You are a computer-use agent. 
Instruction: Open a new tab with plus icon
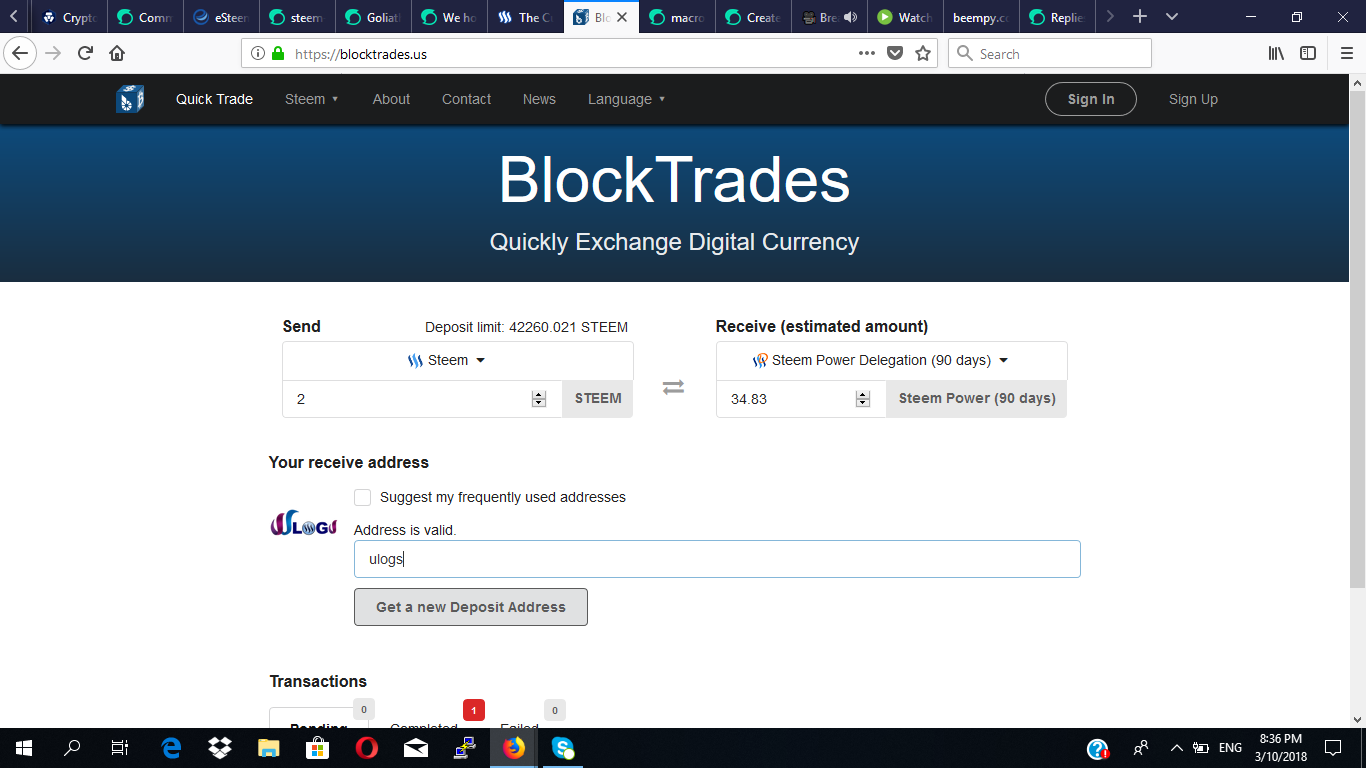click(1140, 17)
